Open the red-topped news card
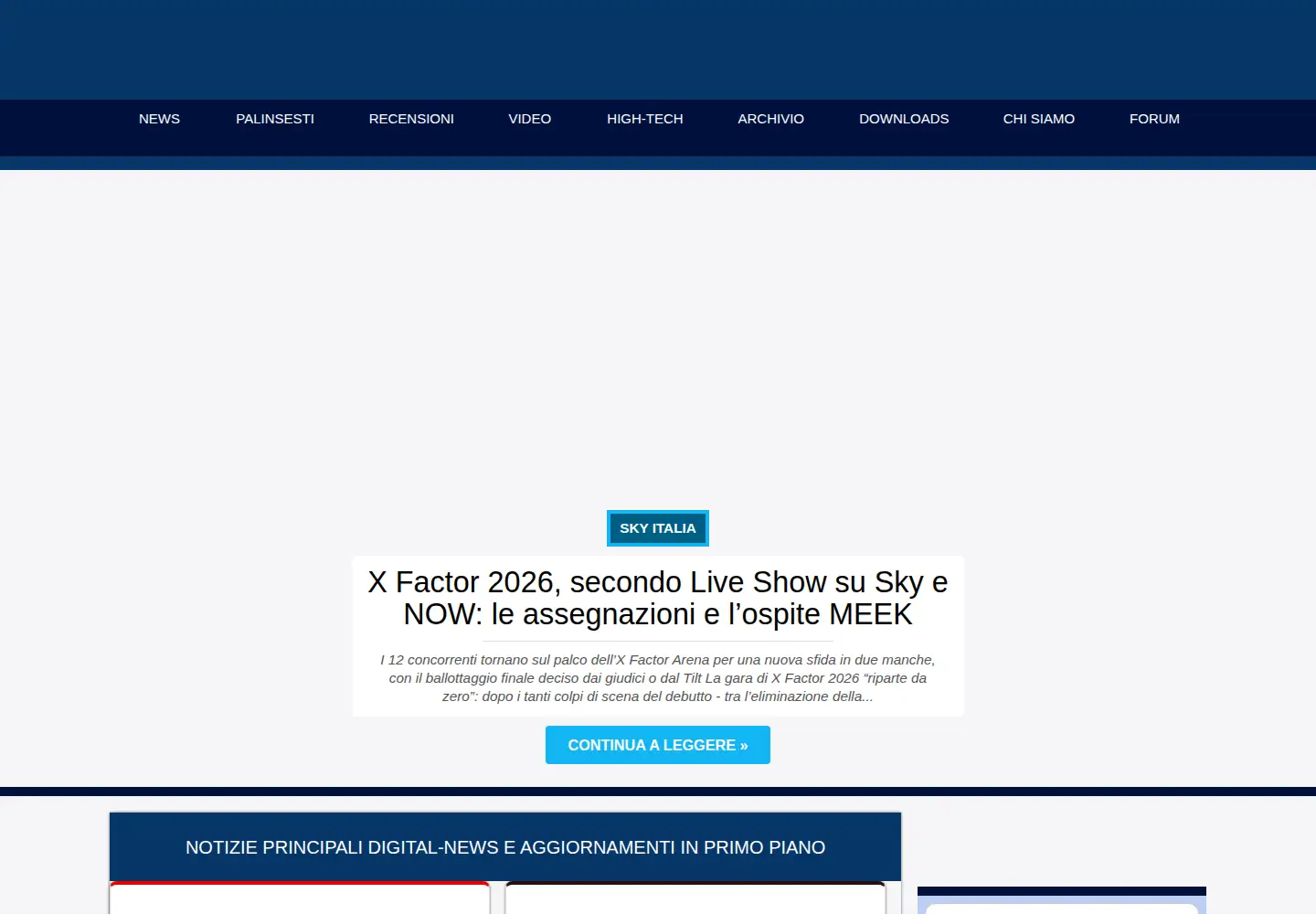Screen dimensions: 1316x914 pos(300,898)
